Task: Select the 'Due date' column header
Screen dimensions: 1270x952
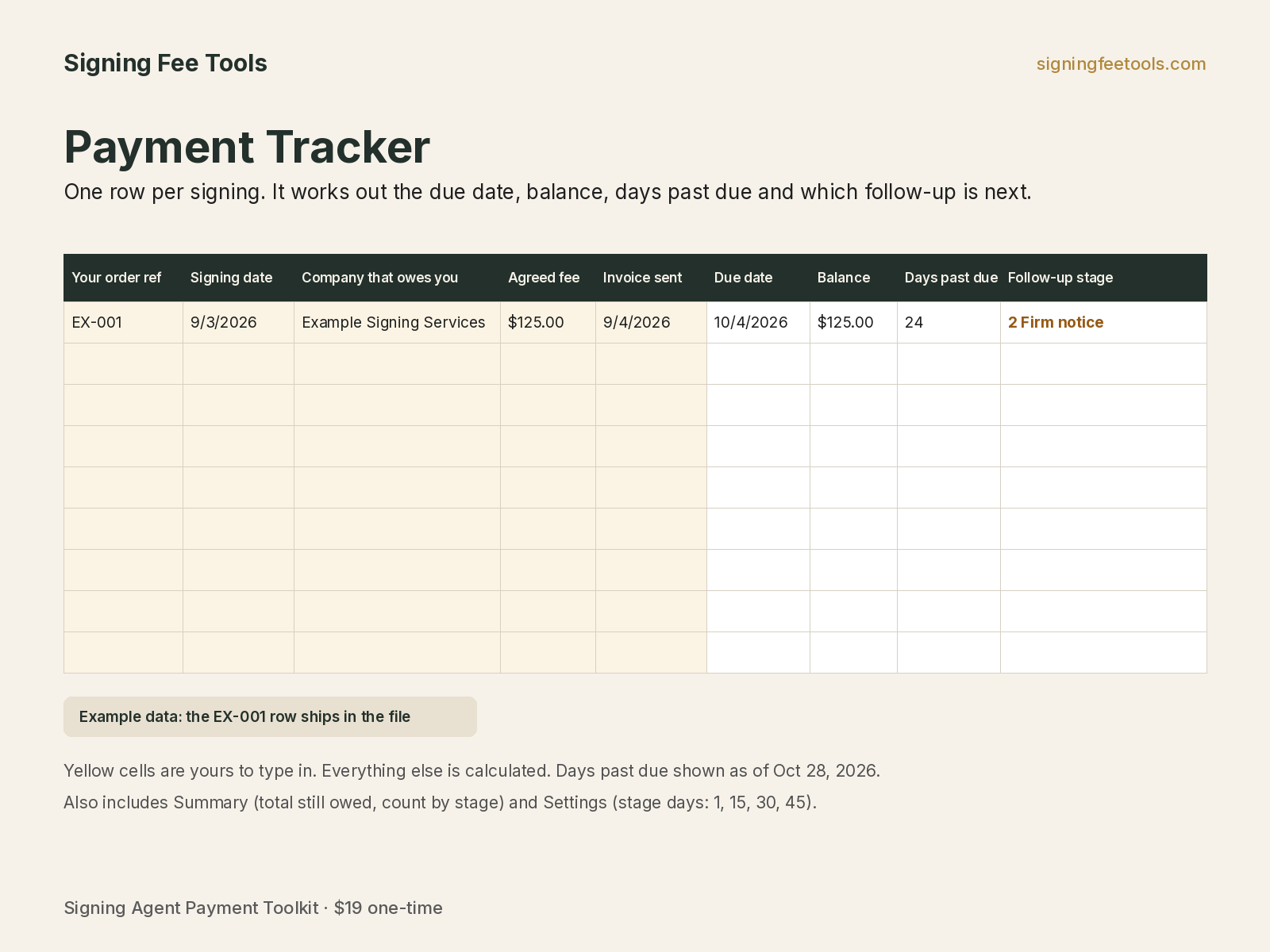Action: (x=758, y=278)
